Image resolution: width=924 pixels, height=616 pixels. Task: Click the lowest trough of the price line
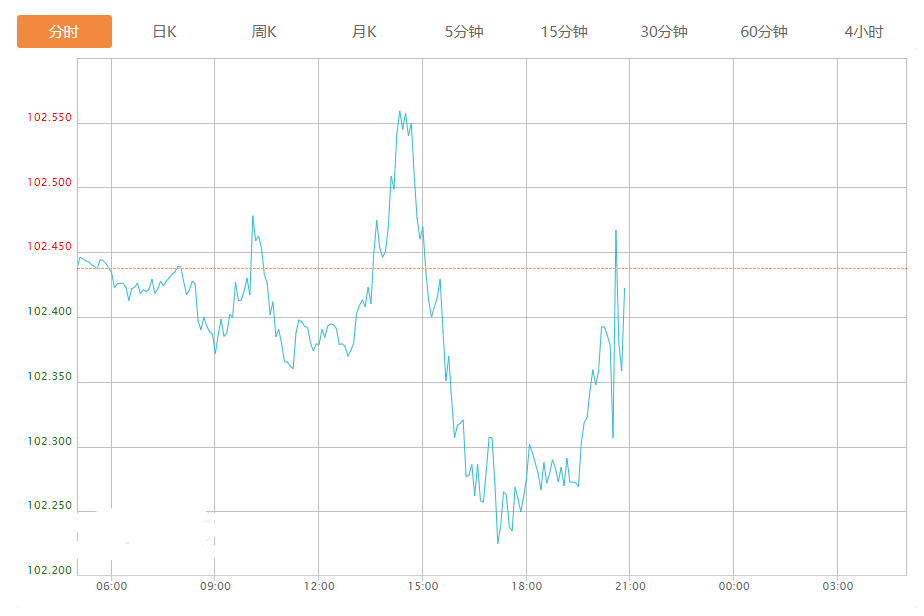tap(497, 543)
